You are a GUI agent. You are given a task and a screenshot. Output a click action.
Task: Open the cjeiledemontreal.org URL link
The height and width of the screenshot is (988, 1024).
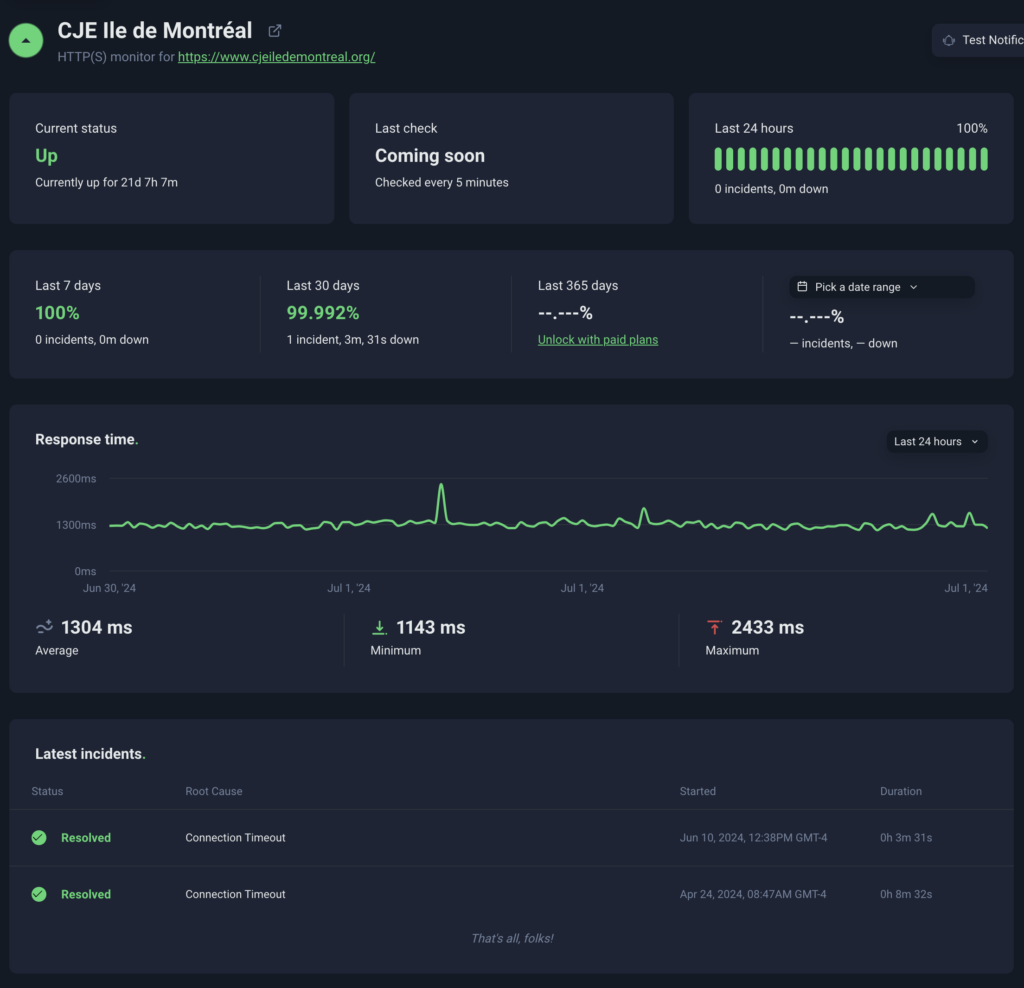pos(276,57)
